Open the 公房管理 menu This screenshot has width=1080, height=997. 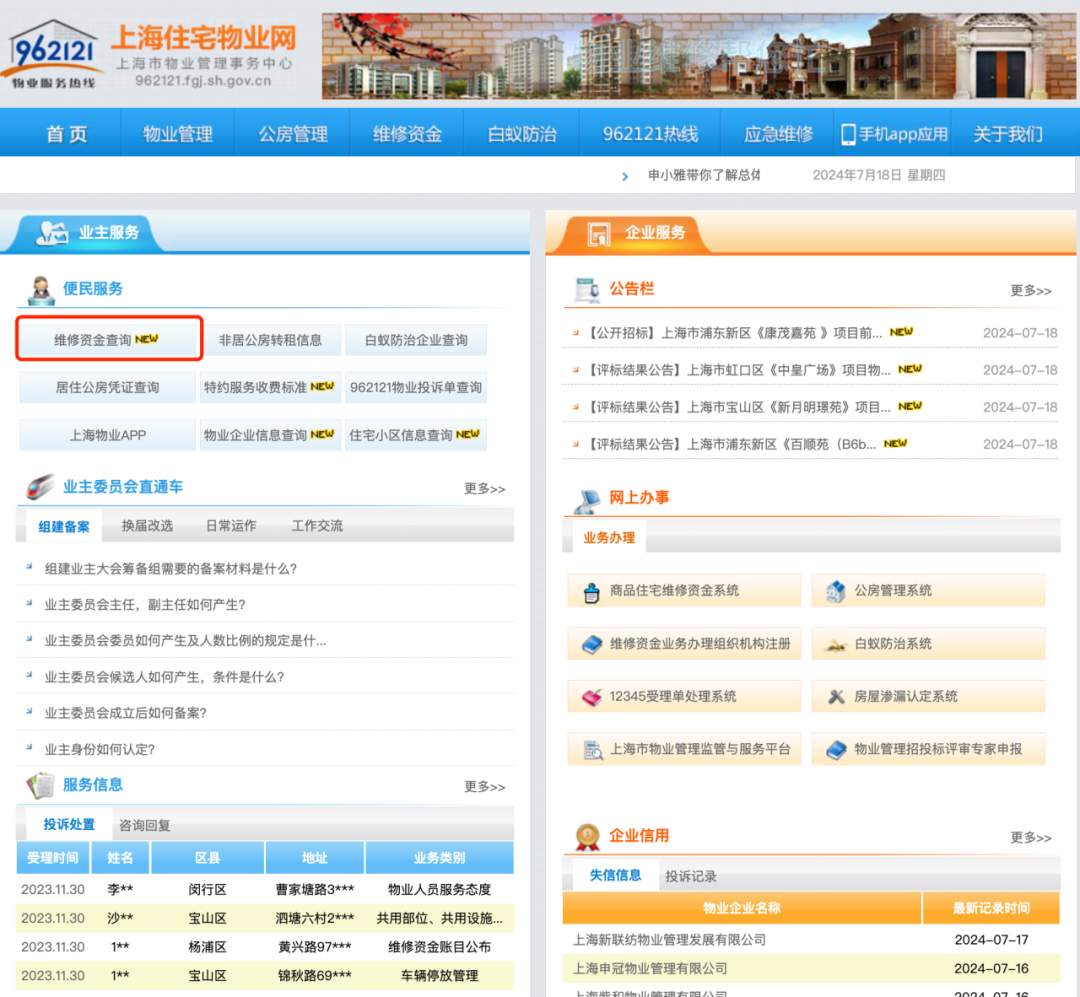click(293, 134)
